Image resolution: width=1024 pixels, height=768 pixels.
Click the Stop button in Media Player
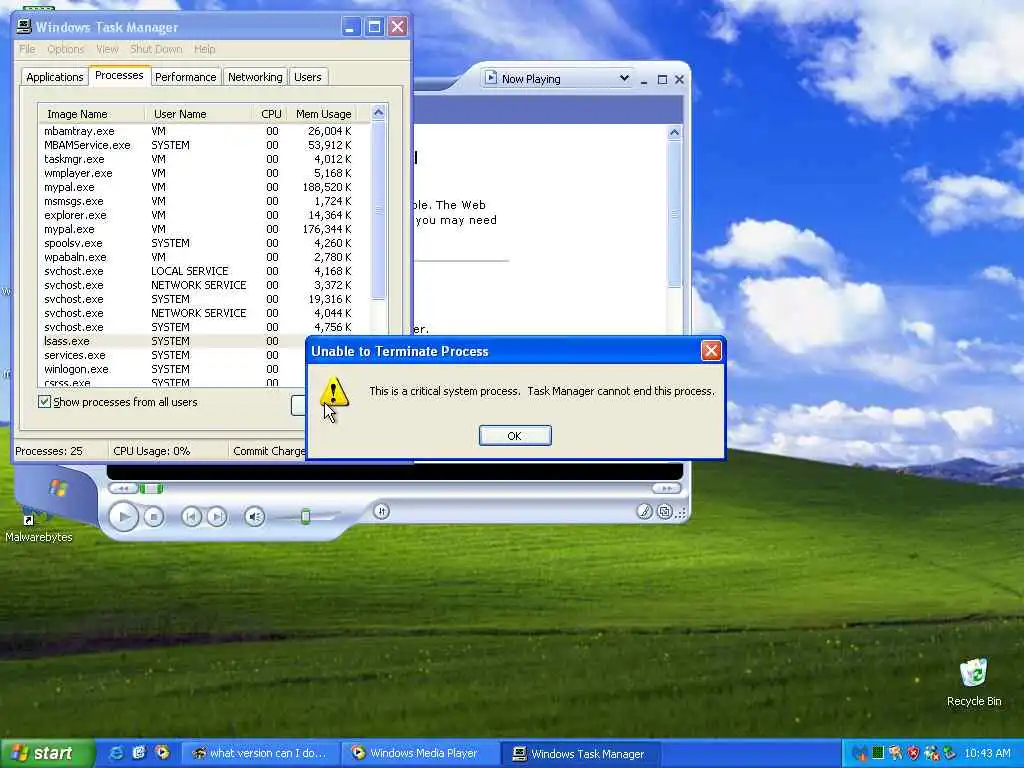click(153, 517)
